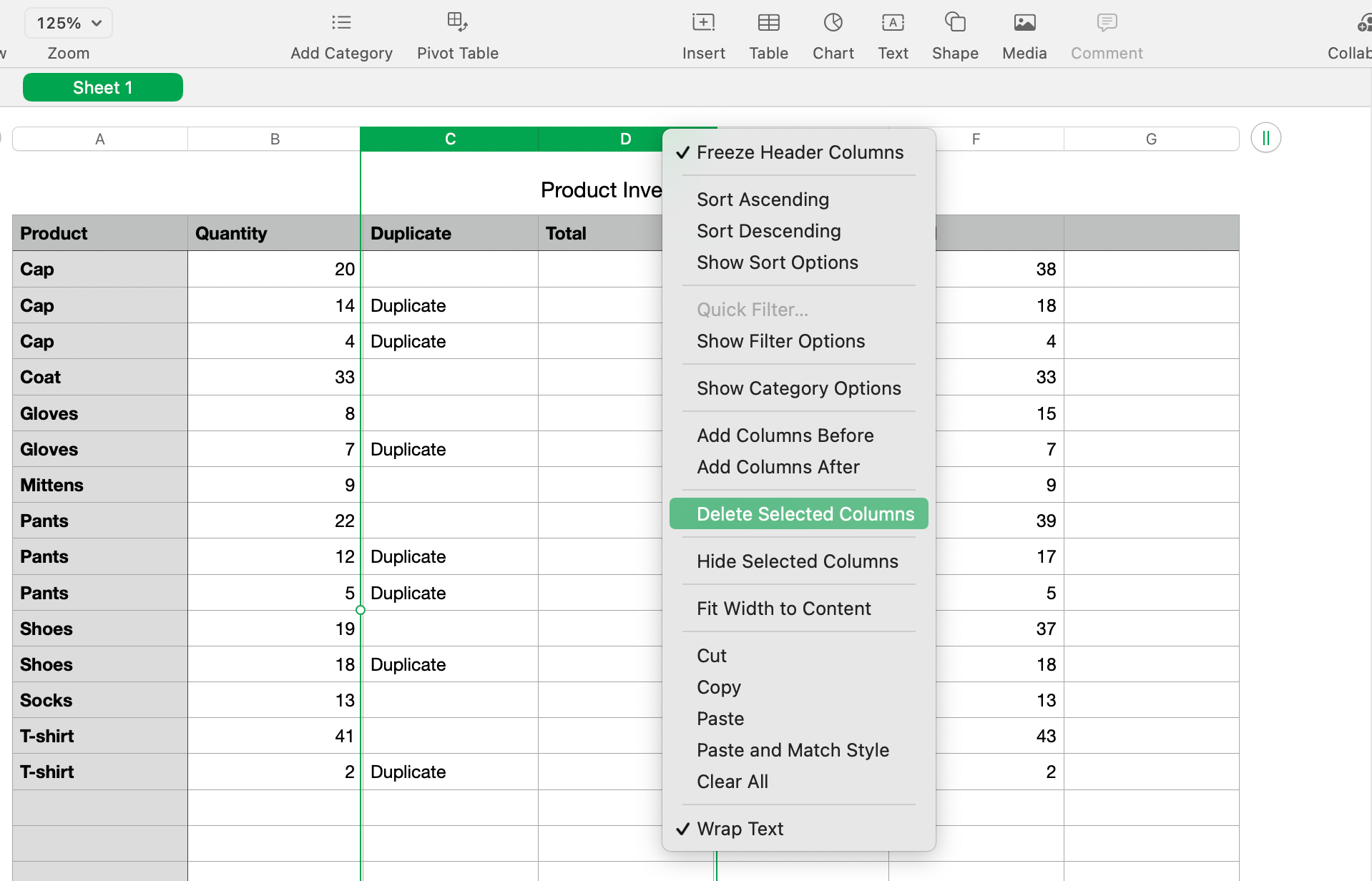1372x881 pixels.
Task: Select Hide Selected Columns
Action: point(797,561)
